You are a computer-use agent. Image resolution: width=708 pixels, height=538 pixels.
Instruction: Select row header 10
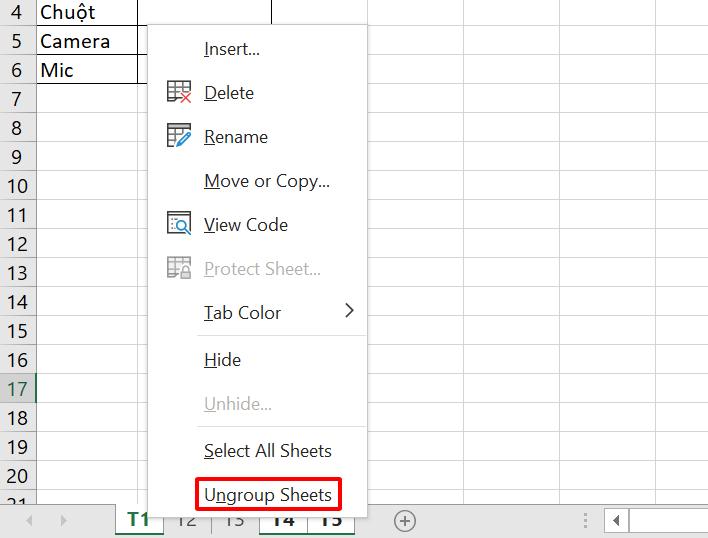click(x=18, y=186)
